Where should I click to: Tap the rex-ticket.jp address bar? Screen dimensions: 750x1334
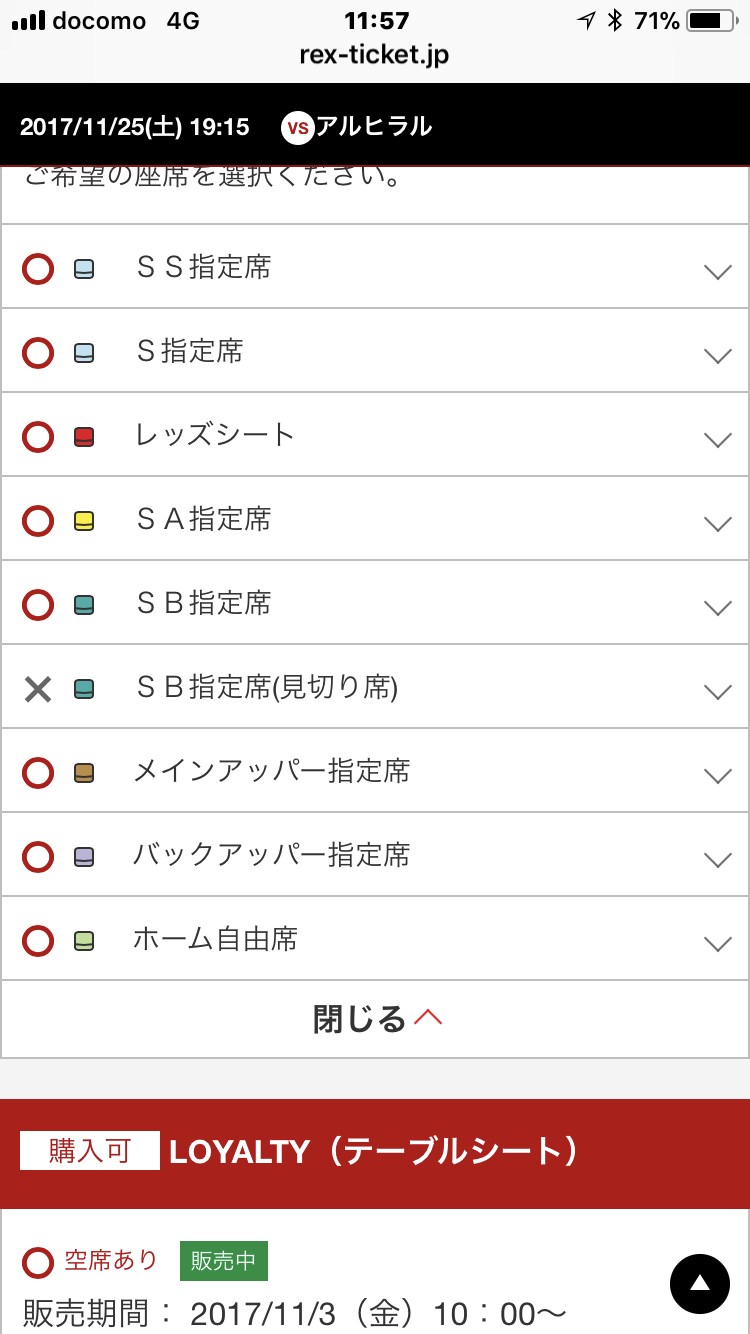coord(374,55)
